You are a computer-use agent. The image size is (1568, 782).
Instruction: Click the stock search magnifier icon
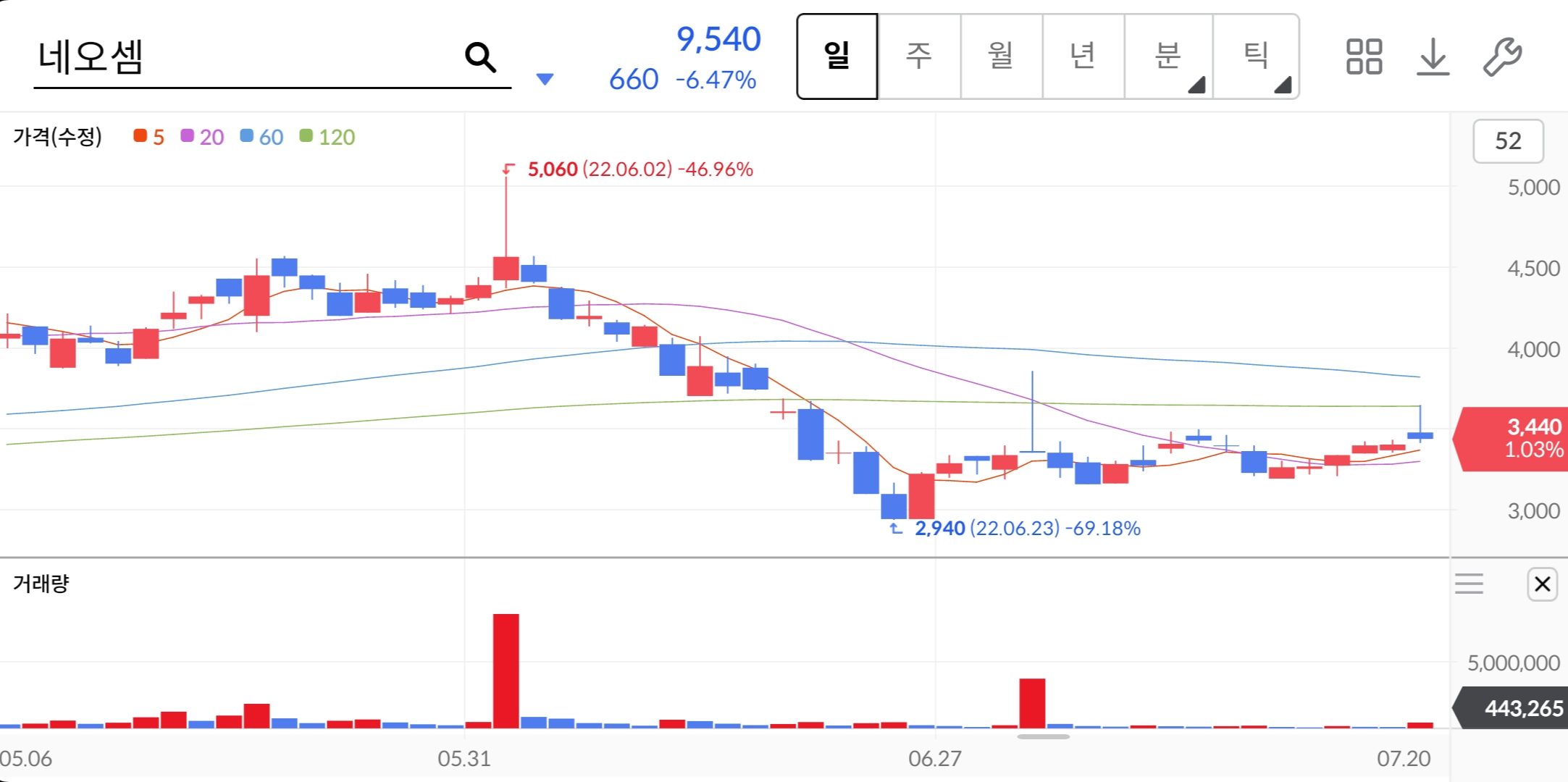click(480, 57)
